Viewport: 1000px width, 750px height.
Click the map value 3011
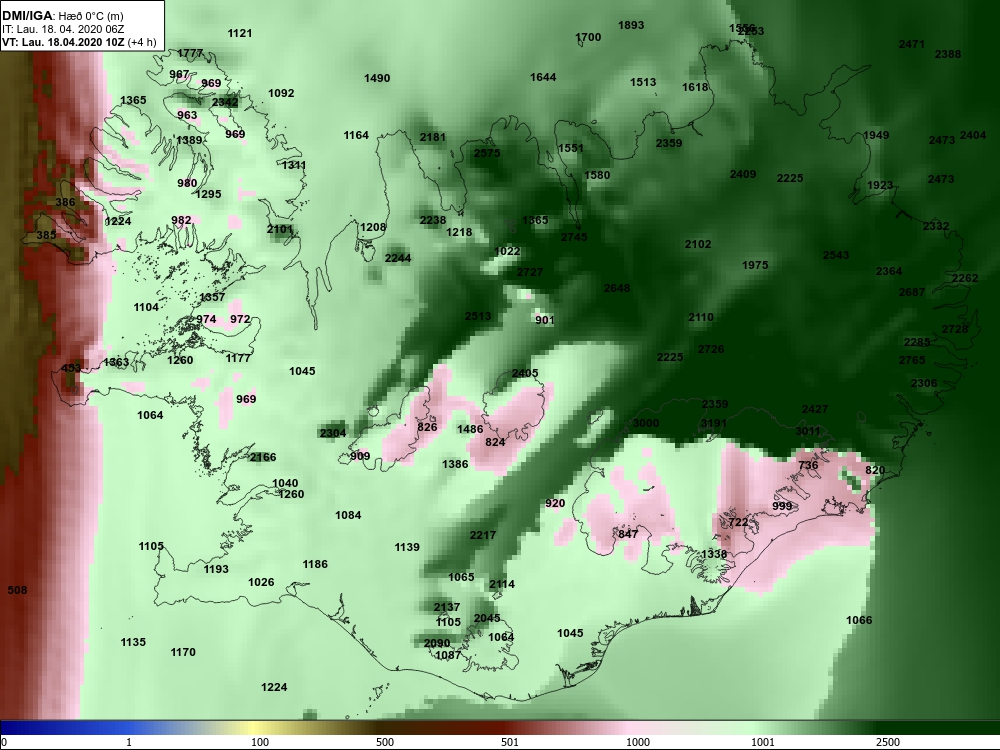pos(808,431)
